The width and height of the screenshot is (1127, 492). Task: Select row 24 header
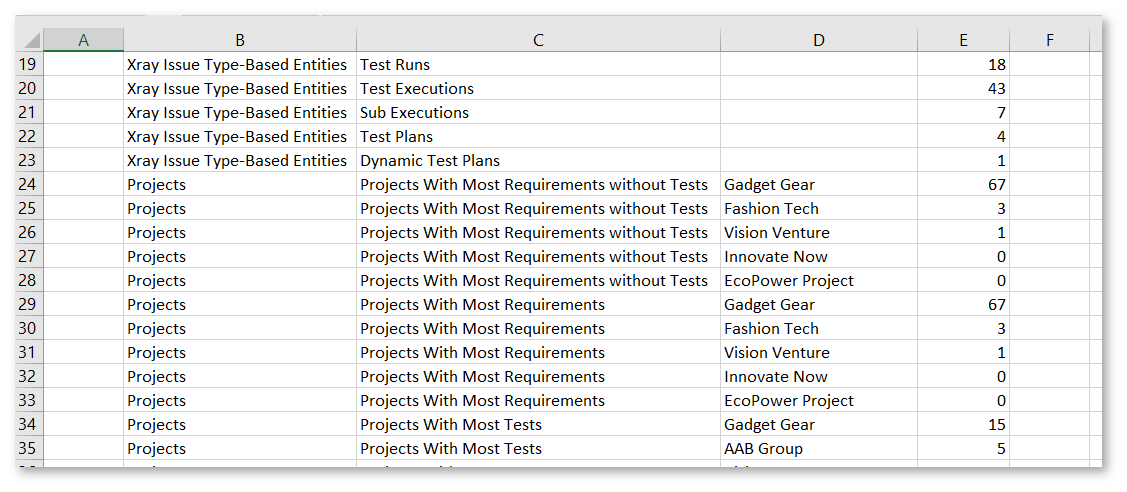click(x=29, y=185)
